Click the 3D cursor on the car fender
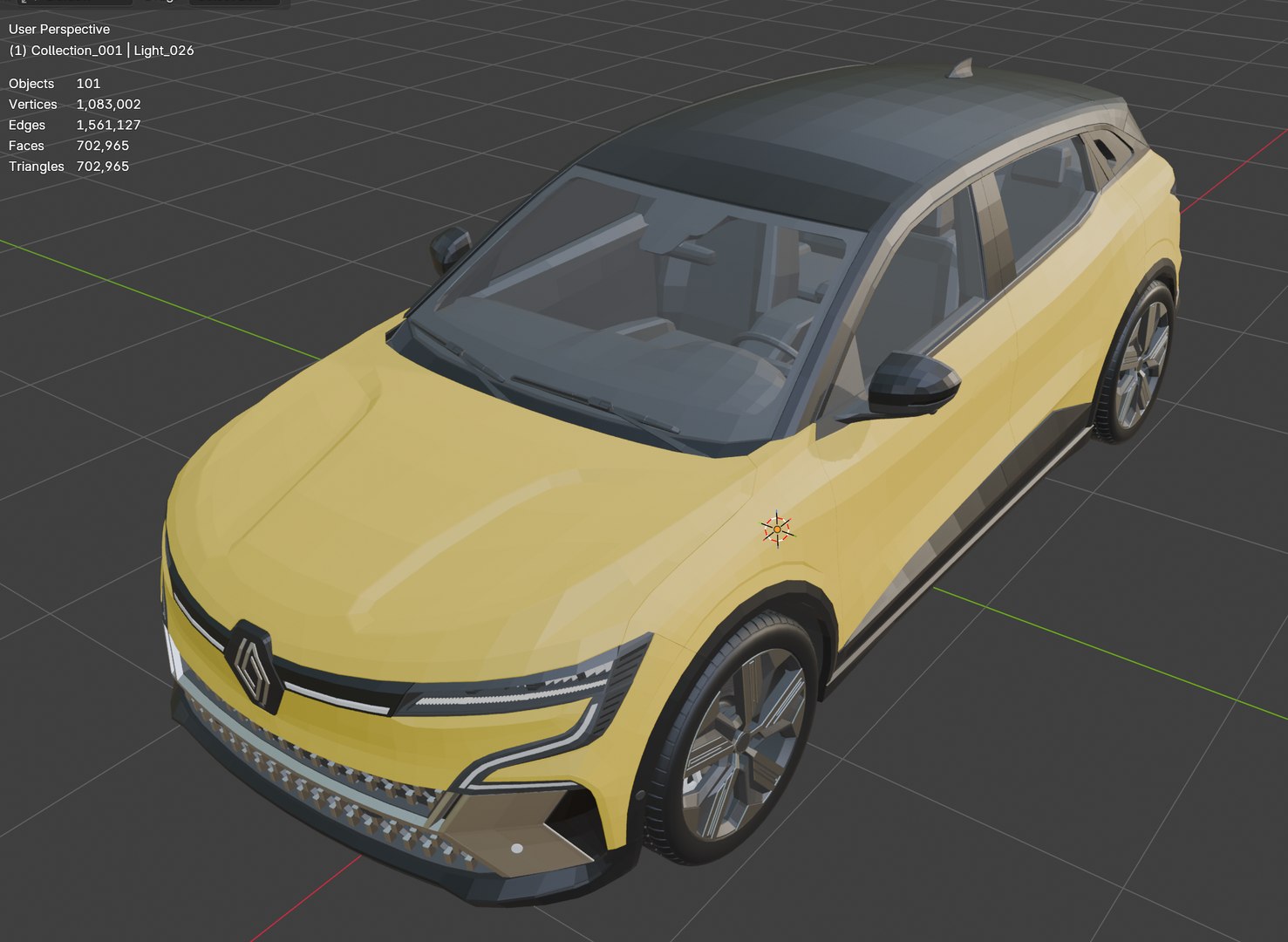The width and height of the screenshot is (1288, 942). pos(776,529)
